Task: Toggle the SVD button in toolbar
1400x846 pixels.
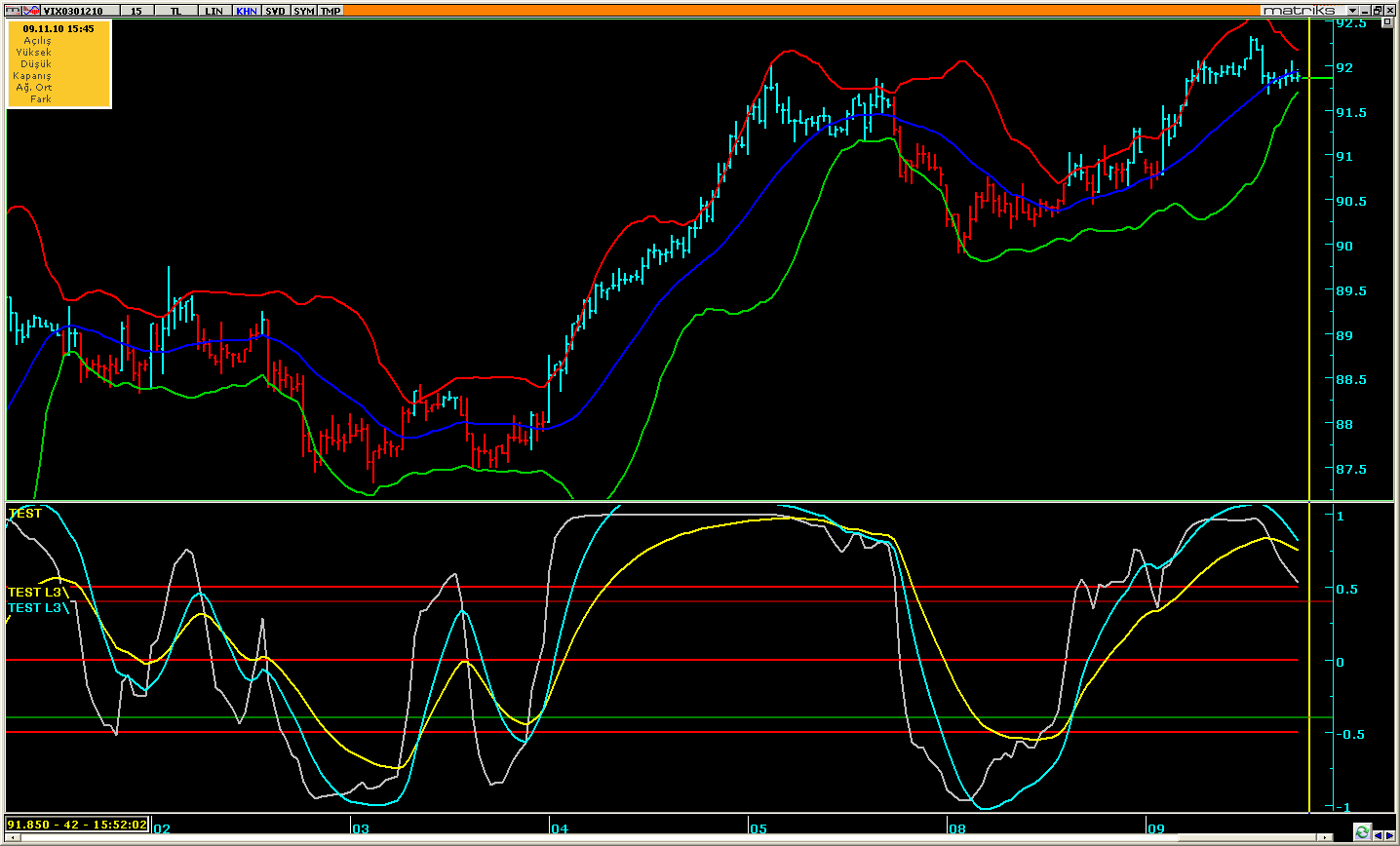Action: pos(276,11)
